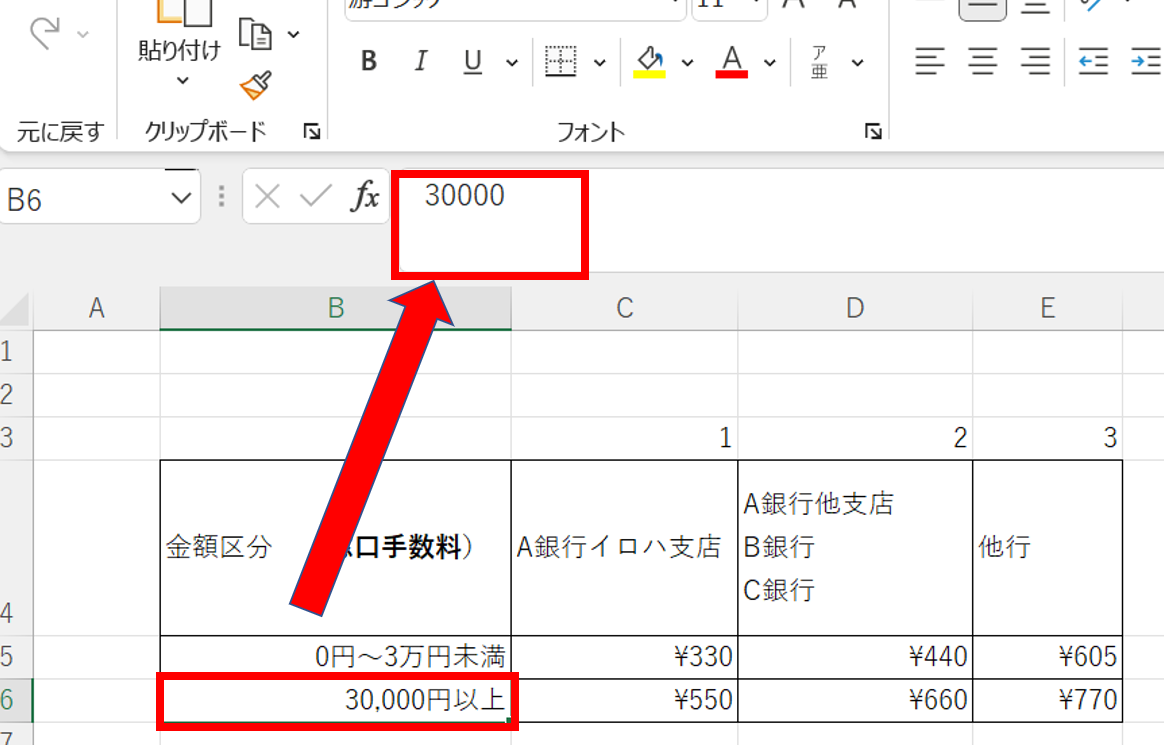Click the formula bar Enter checkmark icon

click(x=315, y=196)
